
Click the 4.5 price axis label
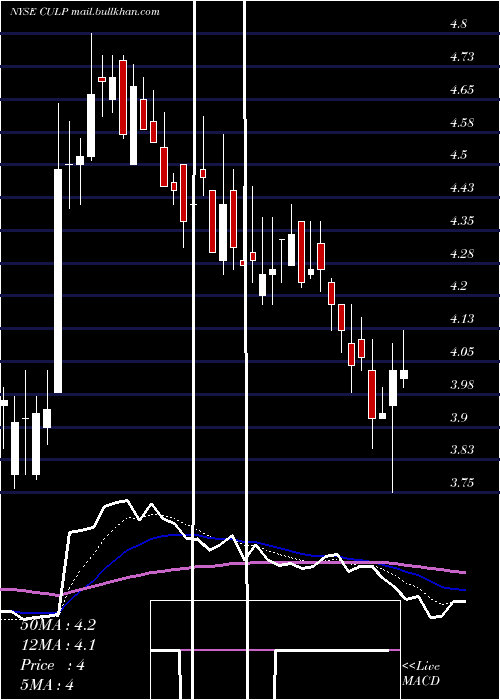click(458, 155)
